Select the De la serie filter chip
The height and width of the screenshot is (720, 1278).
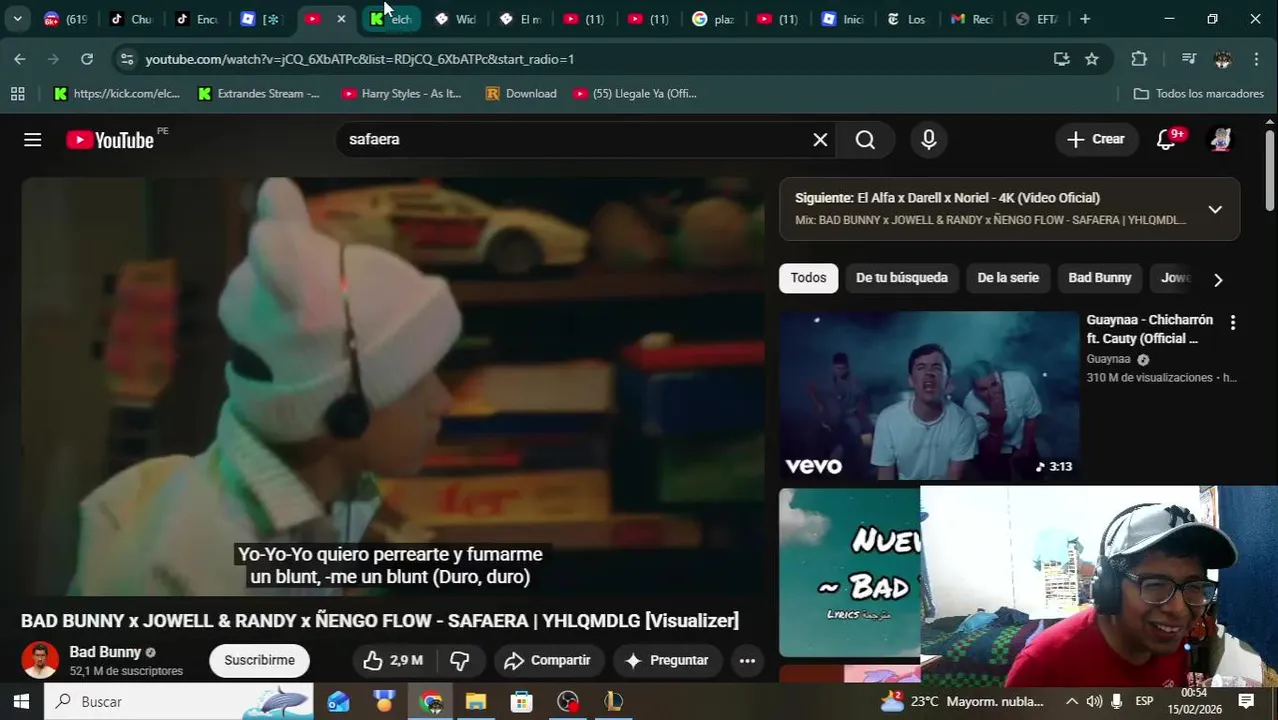1008,278
